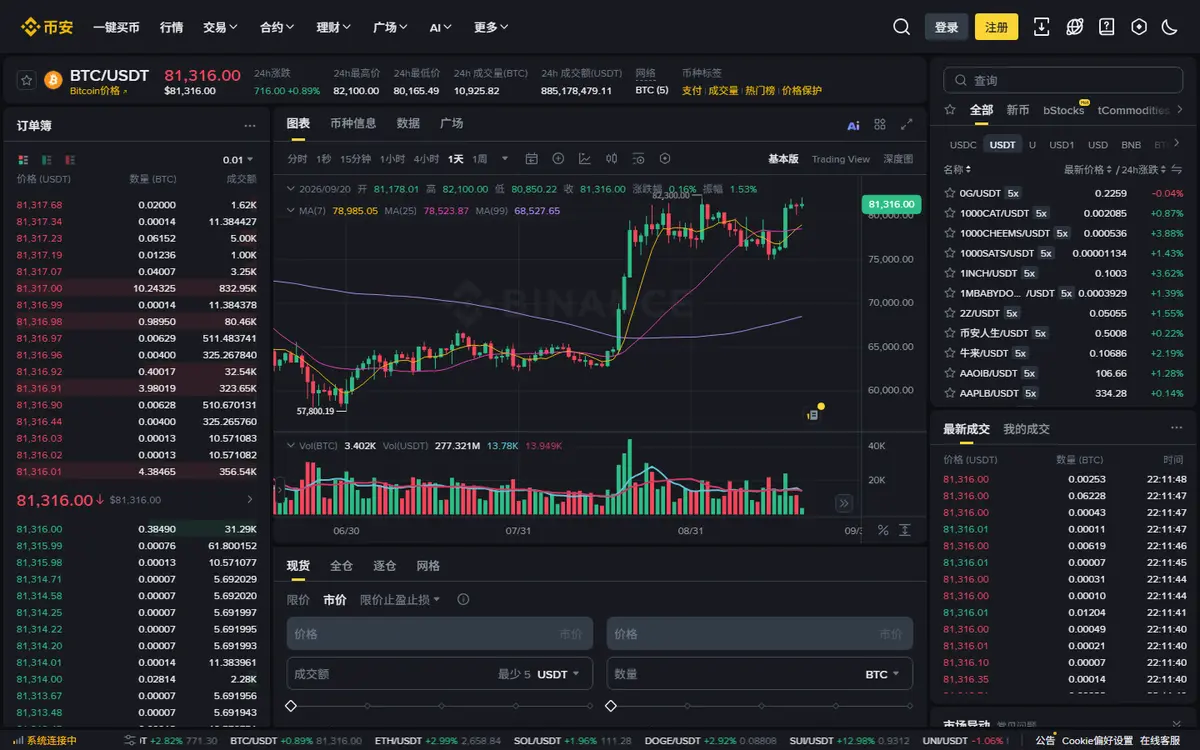The image size is (1200, 750).
Task: Open the latest trades more options menu
Action: (x=1176, y=428)
